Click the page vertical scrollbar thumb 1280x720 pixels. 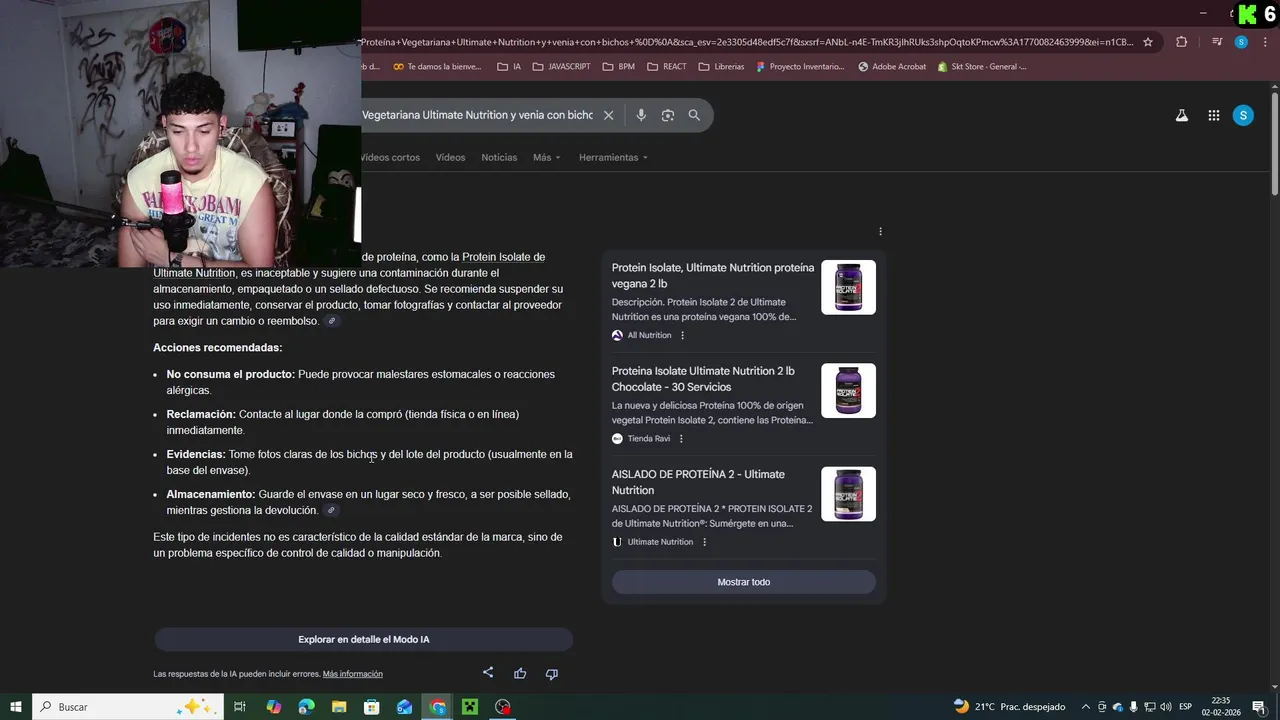1275,144
